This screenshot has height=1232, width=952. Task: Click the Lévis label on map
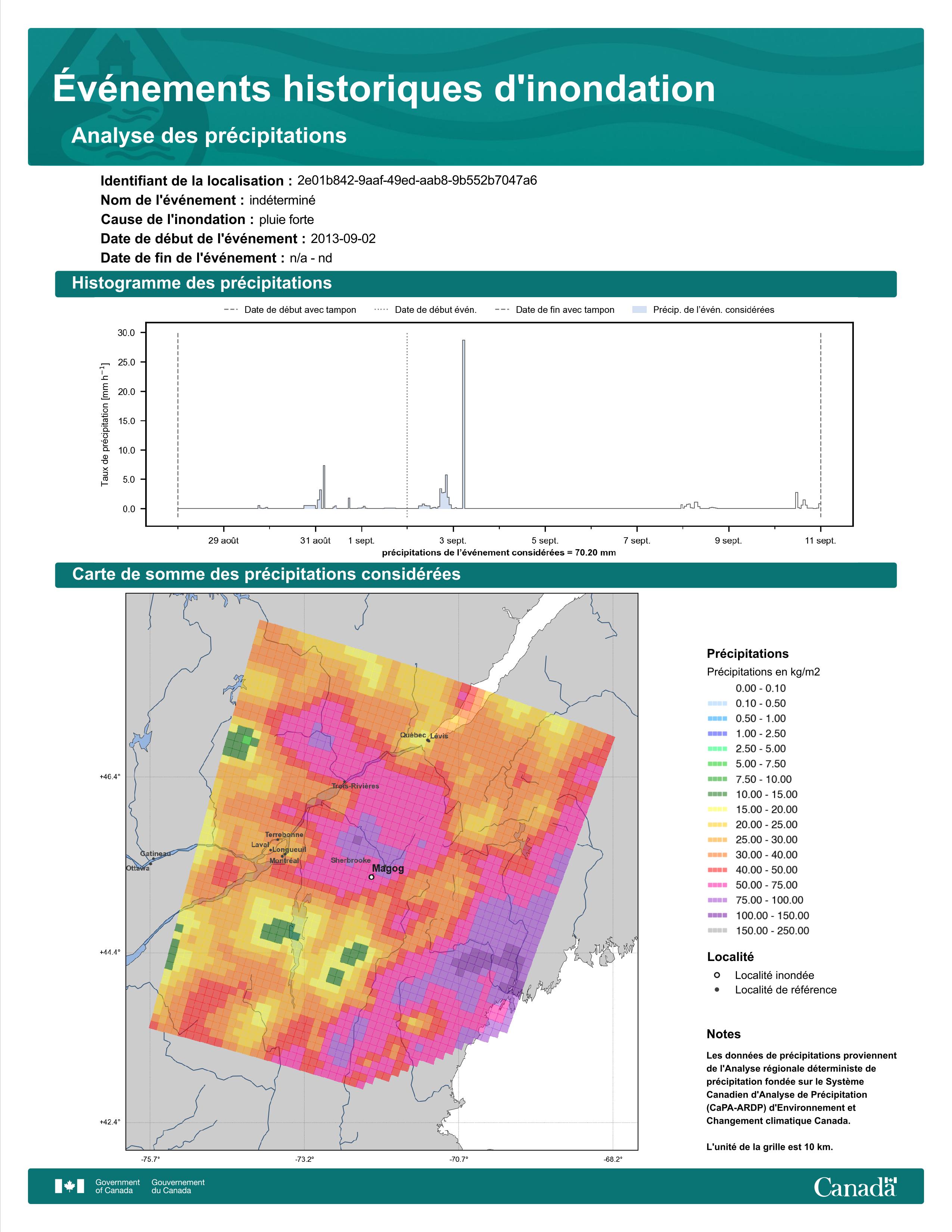(439, 735)
